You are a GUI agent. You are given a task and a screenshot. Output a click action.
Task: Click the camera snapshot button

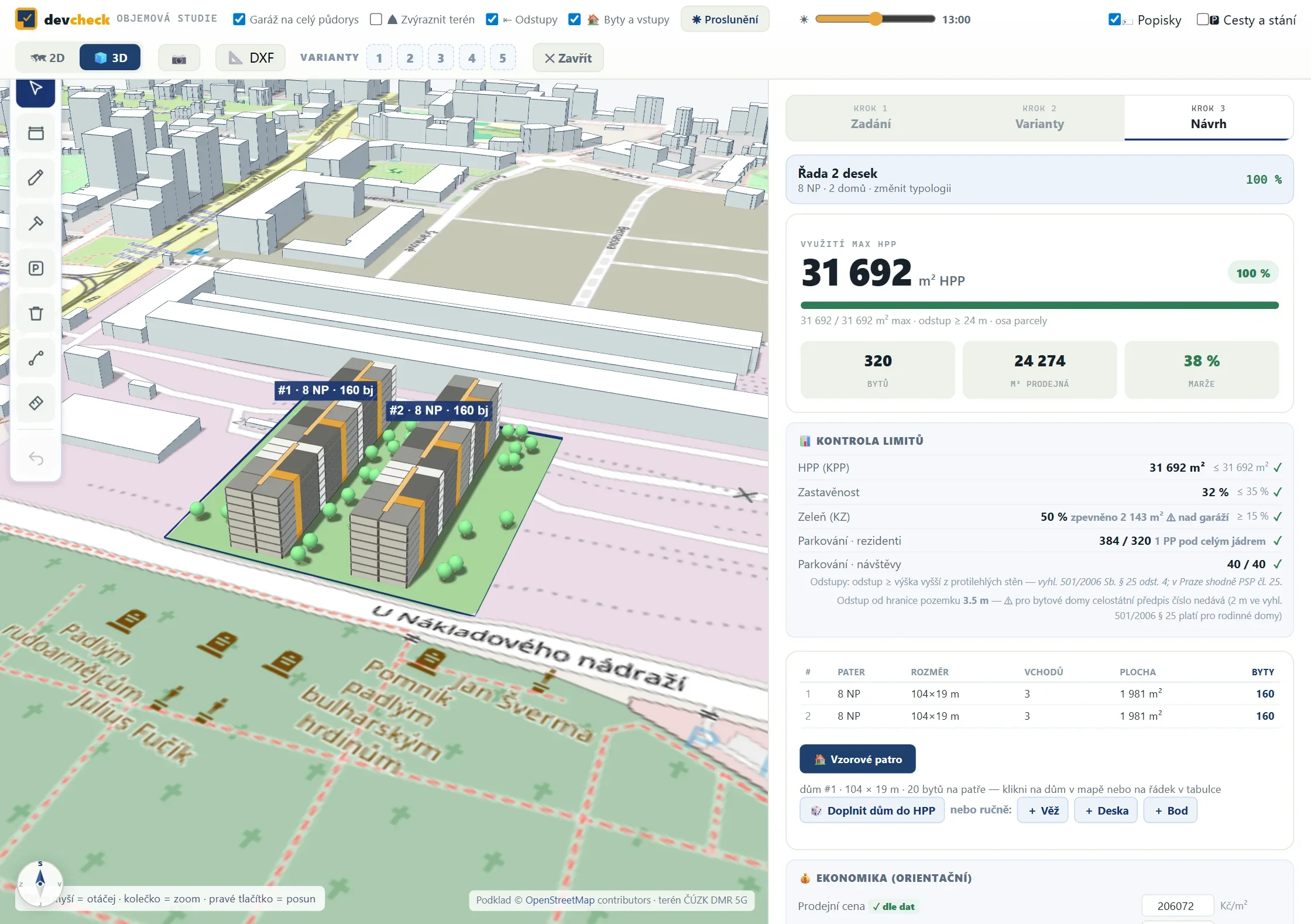coord(179,58)
